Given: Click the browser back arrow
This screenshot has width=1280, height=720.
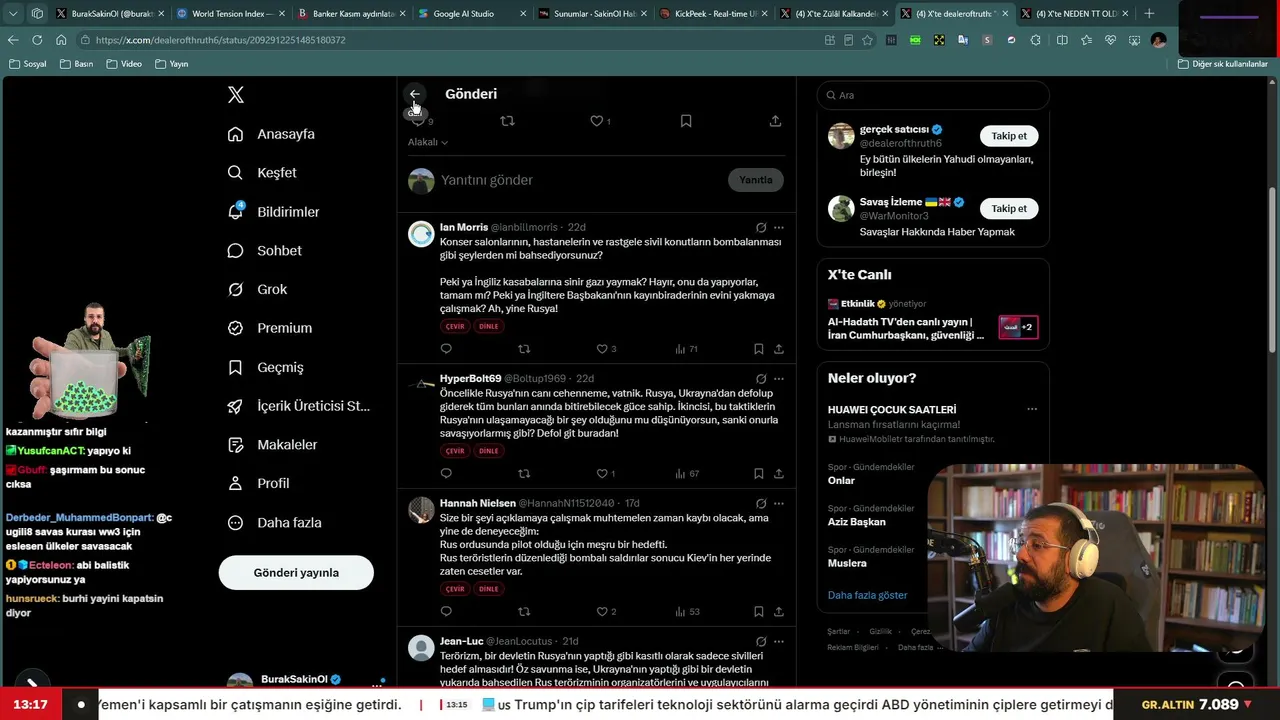Looking at the screenshot, I should pos(13,40).
